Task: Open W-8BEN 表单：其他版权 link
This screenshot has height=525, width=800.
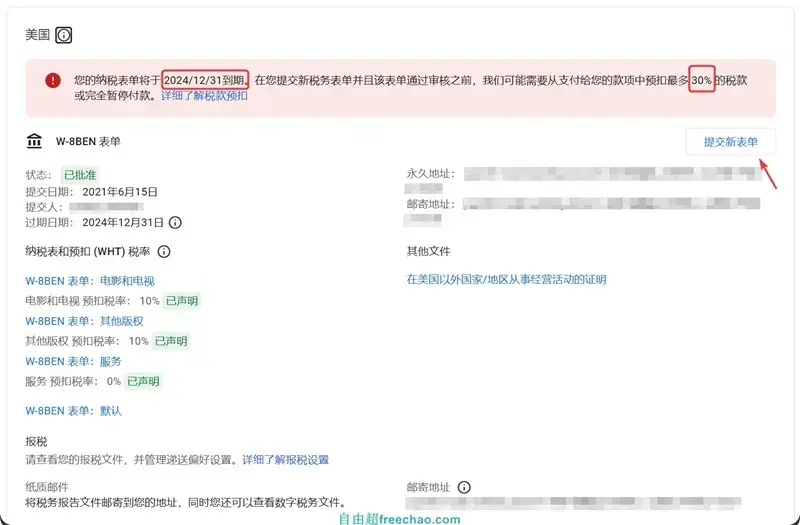Action: [x=84, y=321]
